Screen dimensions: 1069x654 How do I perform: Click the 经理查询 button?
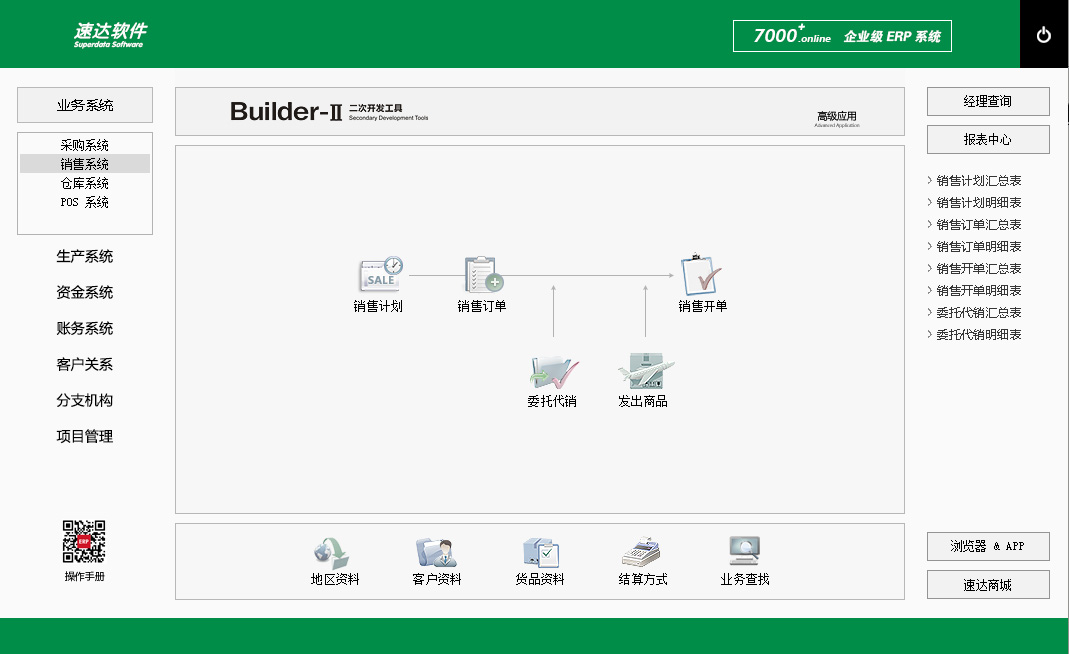(988, 102)
